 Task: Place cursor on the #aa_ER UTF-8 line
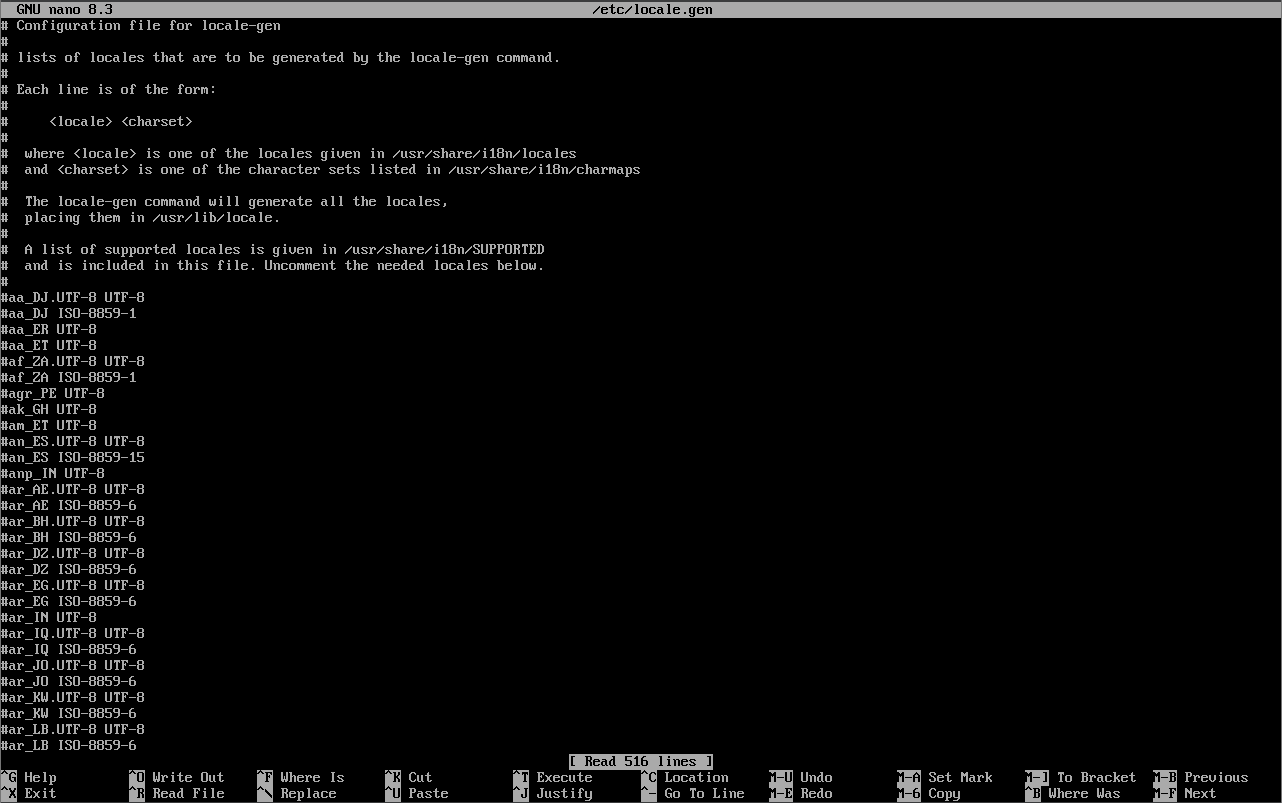point(48,329)
